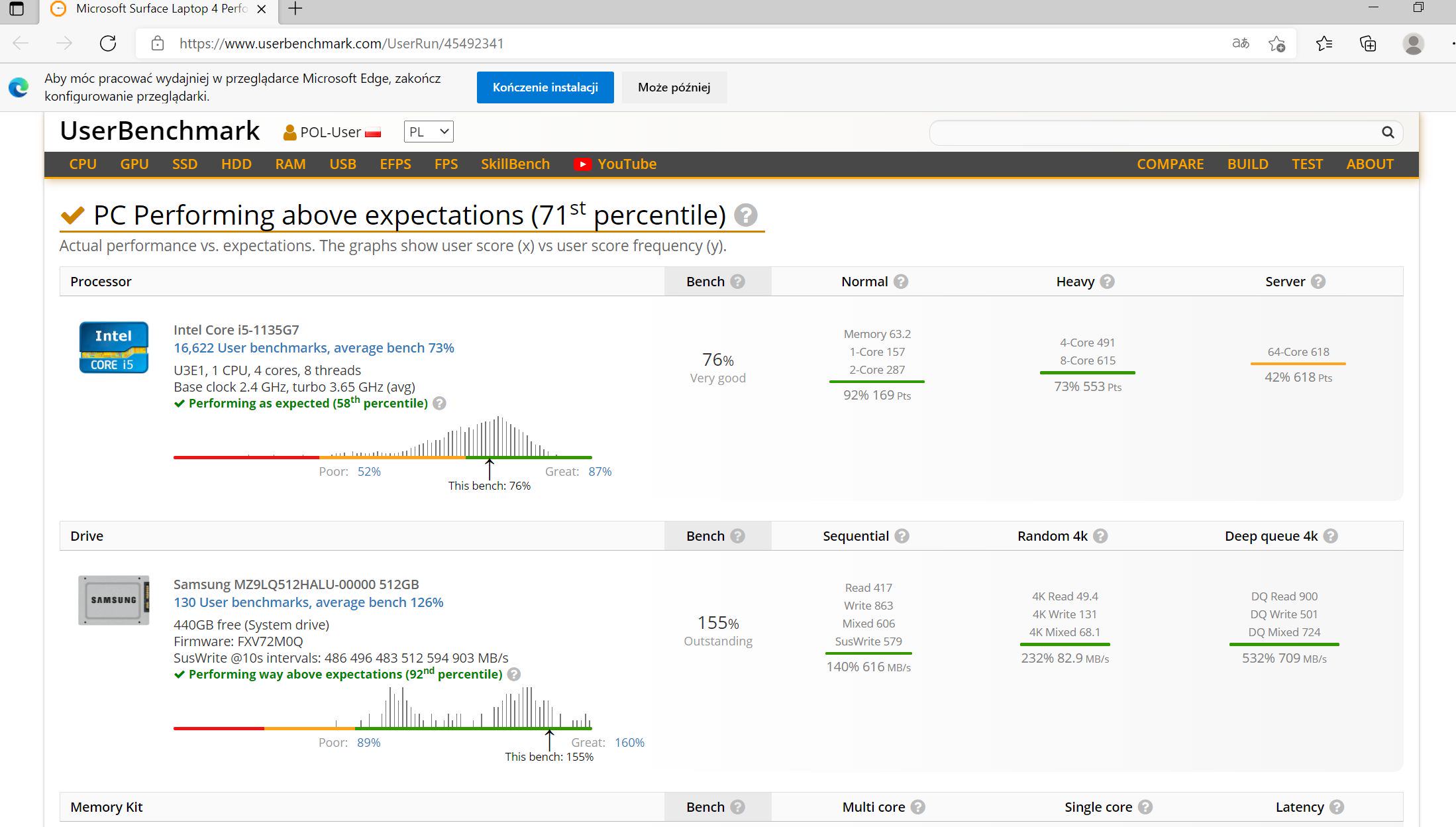Click the Samsung drive thumbnail image
Screen dimensions: 1456x827
click(x=113, y=600)
